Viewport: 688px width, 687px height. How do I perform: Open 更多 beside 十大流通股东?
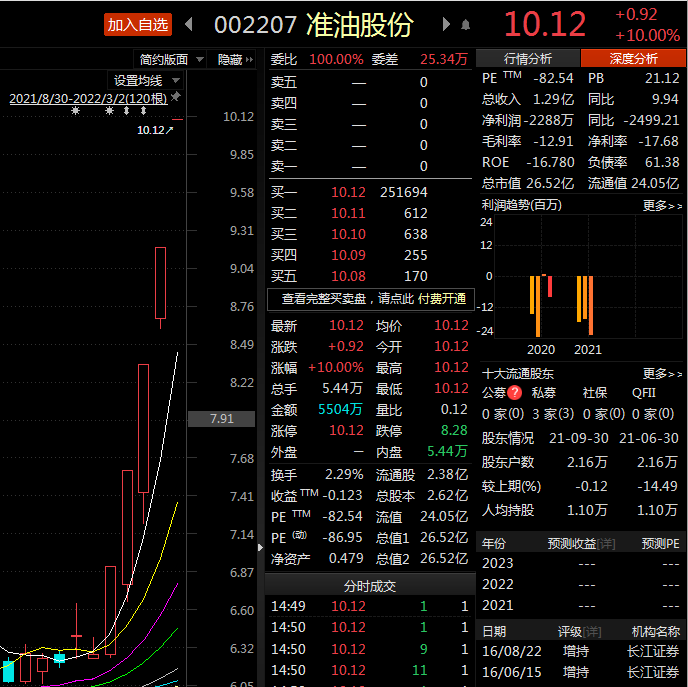coord(662,373)
